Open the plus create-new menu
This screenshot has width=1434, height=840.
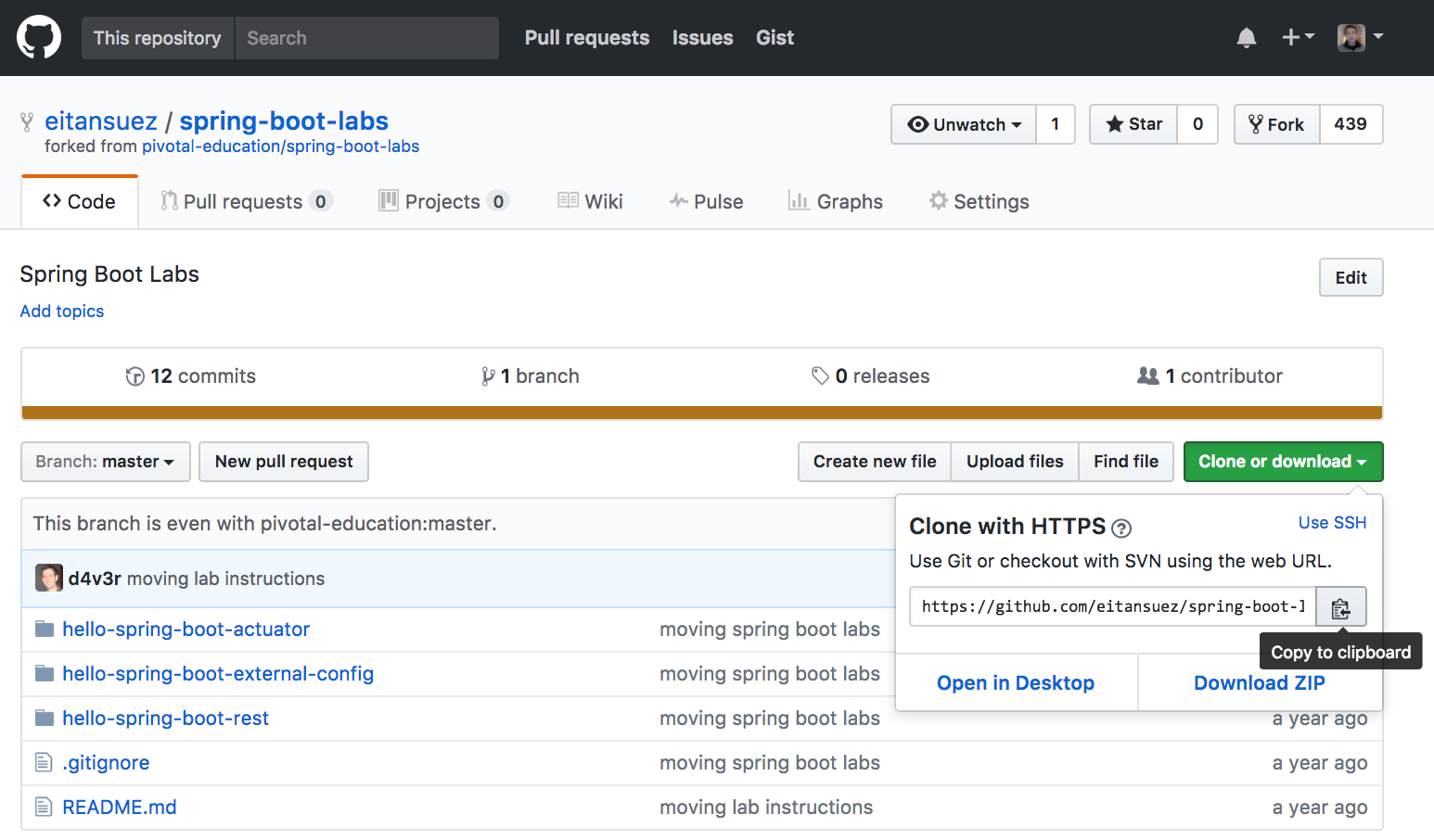click(x=1298, y=37)
